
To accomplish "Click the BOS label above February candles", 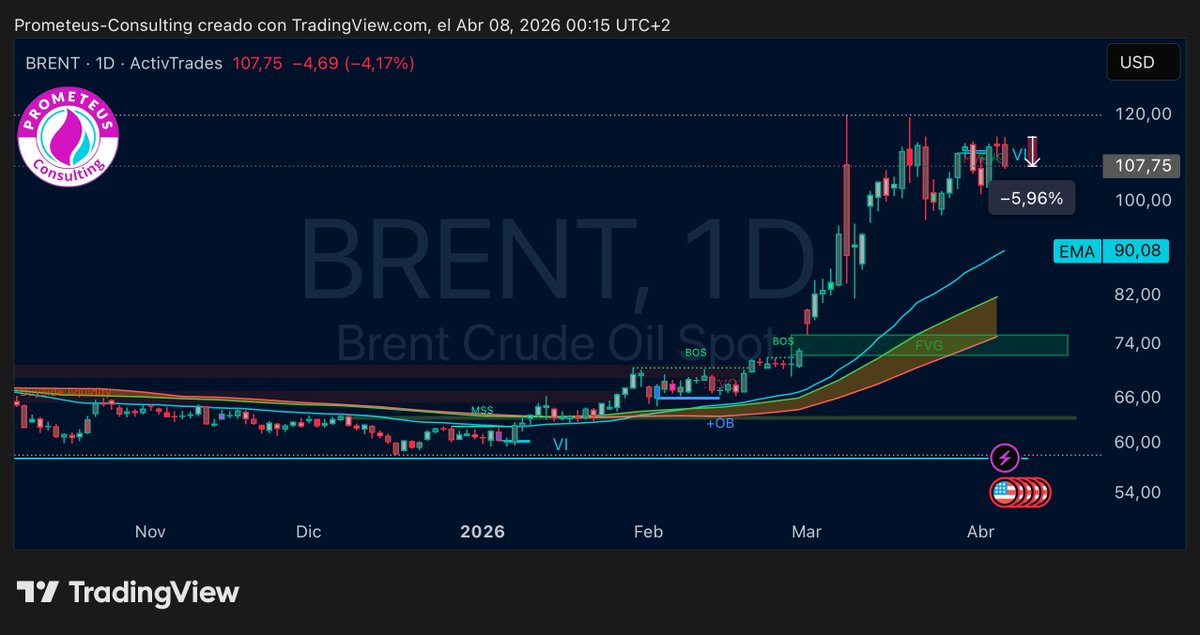I will [695, 353].
